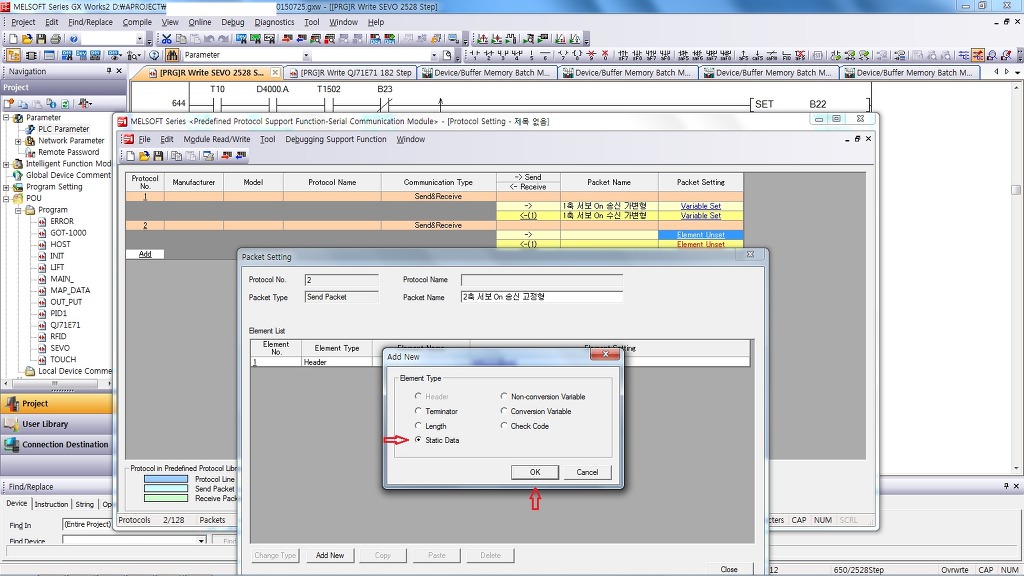The height and width of the screenshot is (576, 1024).
Task: Click the blue Protocol Line color swatch
Action: (165, 480)
